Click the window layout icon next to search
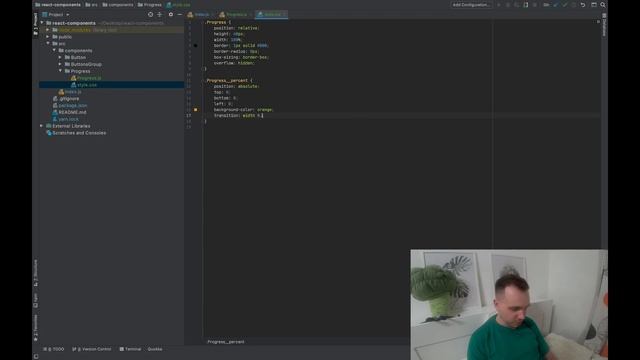Image resolution: width=640 pixels, height=360 pixels. pyautogui.click(x=594, y=5)
